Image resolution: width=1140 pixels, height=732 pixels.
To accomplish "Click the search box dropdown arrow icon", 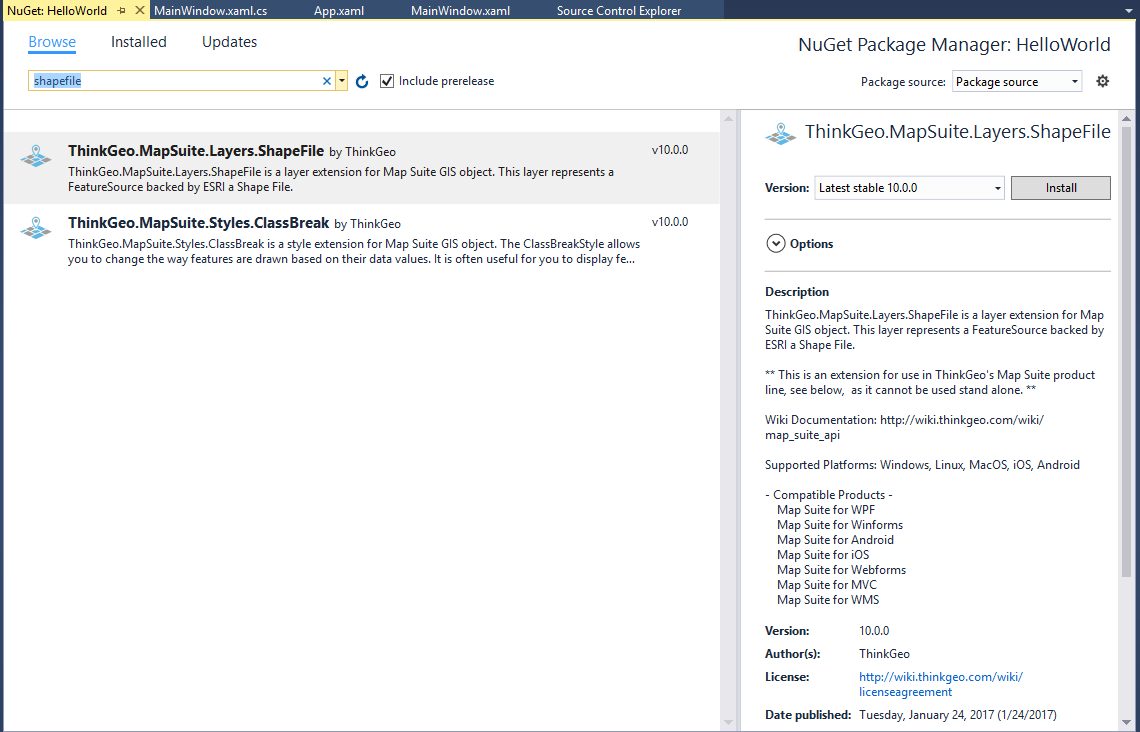I will [x=340, y=80].
